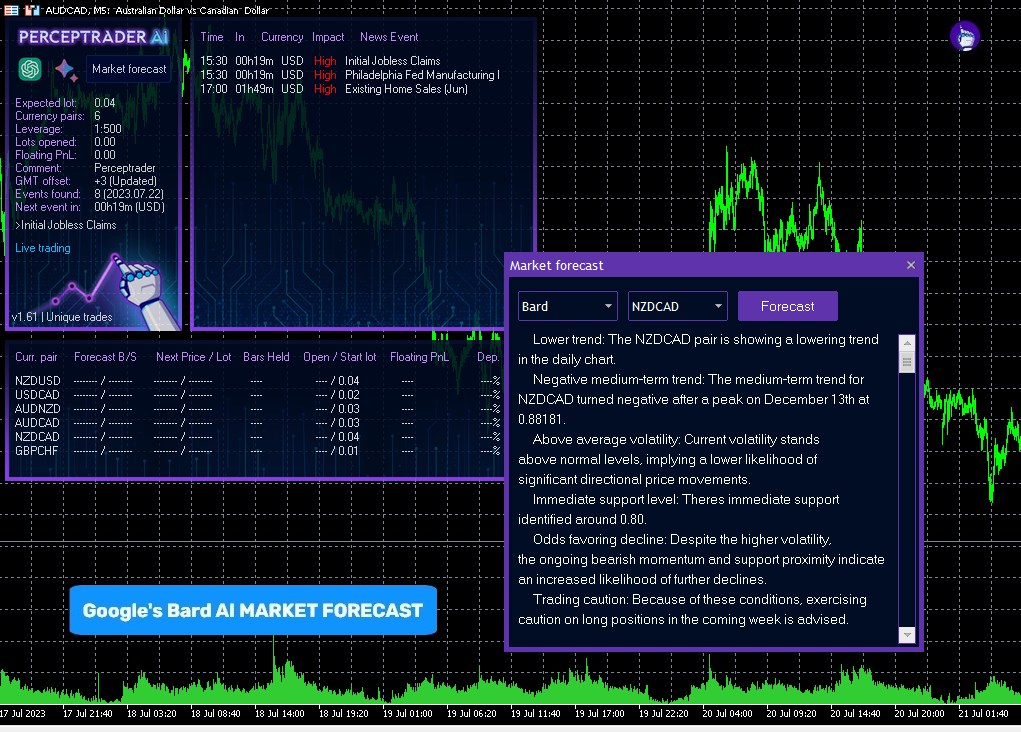Open the NZDCAD currency pair dropdown
The width and height of the screenshot is (1021, 732).
(678, 306)
